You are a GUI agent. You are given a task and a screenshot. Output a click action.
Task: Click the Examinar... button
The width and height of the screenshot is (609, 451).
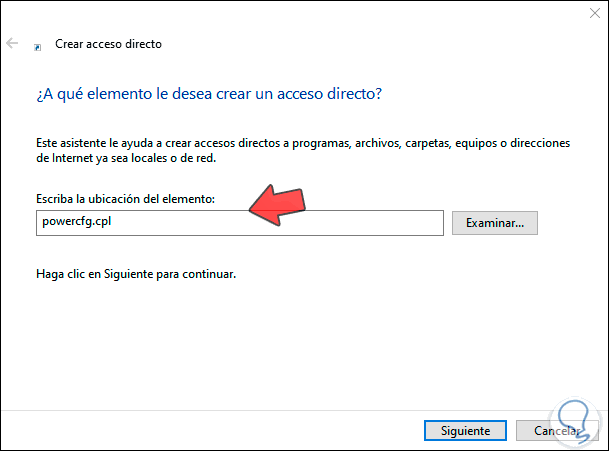click(x=495, y=223)
